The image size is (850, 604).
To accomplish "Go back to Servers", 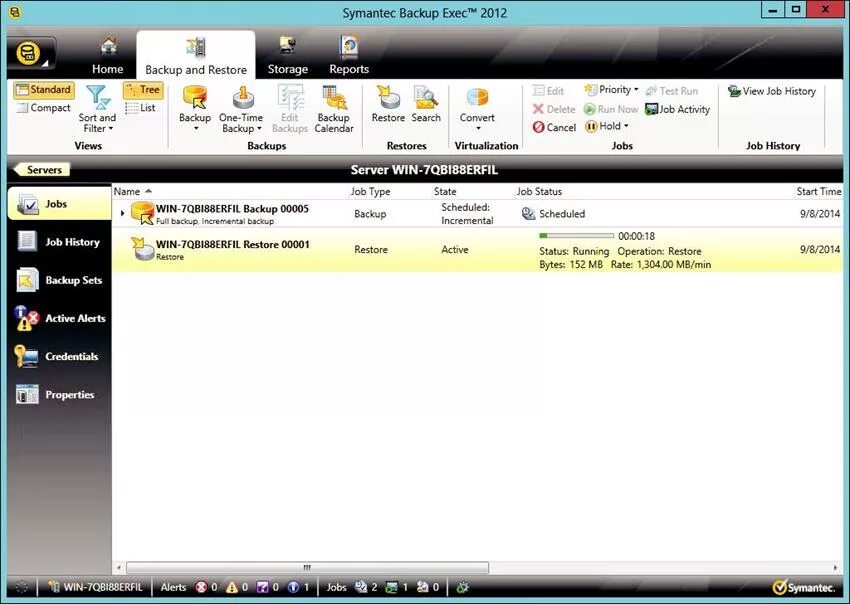I will point(41,170).
